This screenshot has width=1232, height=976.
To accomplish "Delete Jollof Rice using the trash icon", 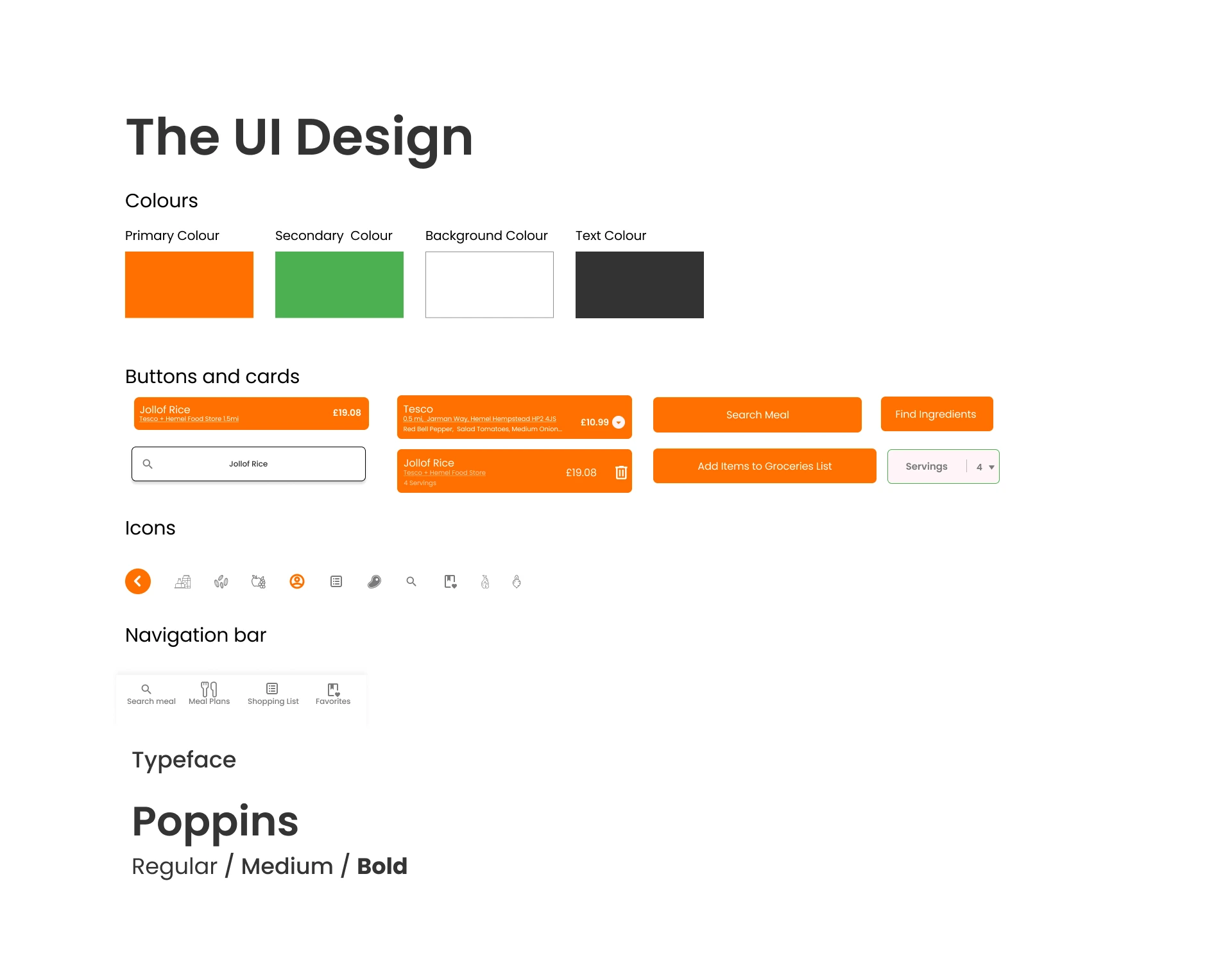I will [x=621, y=472].
